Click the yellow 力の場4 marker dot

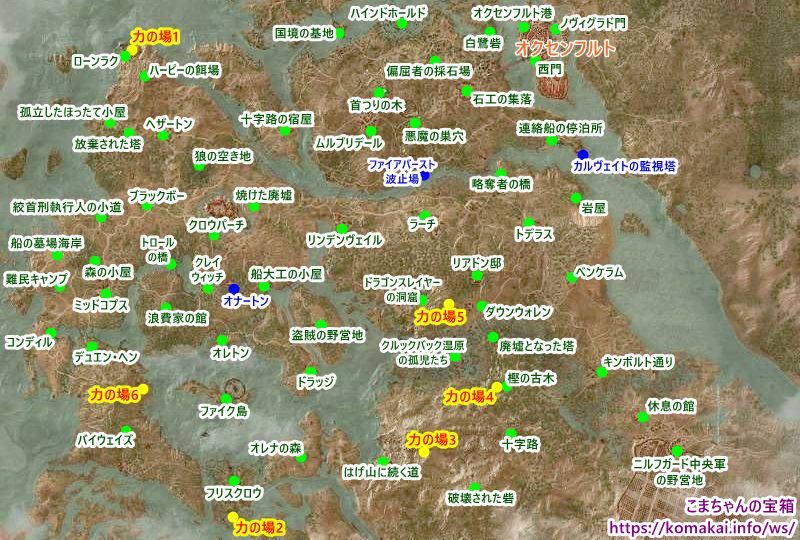496,387
